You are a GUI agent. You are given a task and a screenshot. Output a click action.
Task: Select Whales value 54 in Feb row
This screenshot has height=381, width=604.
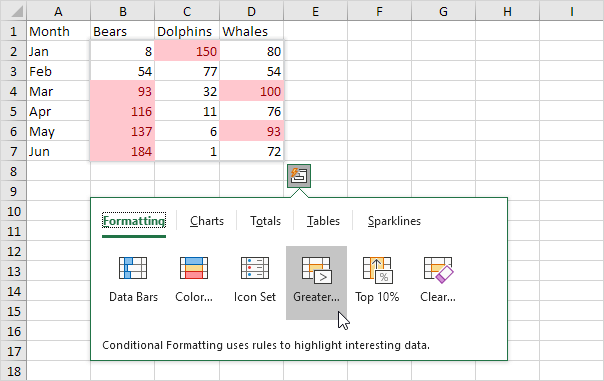click(251, 71)
